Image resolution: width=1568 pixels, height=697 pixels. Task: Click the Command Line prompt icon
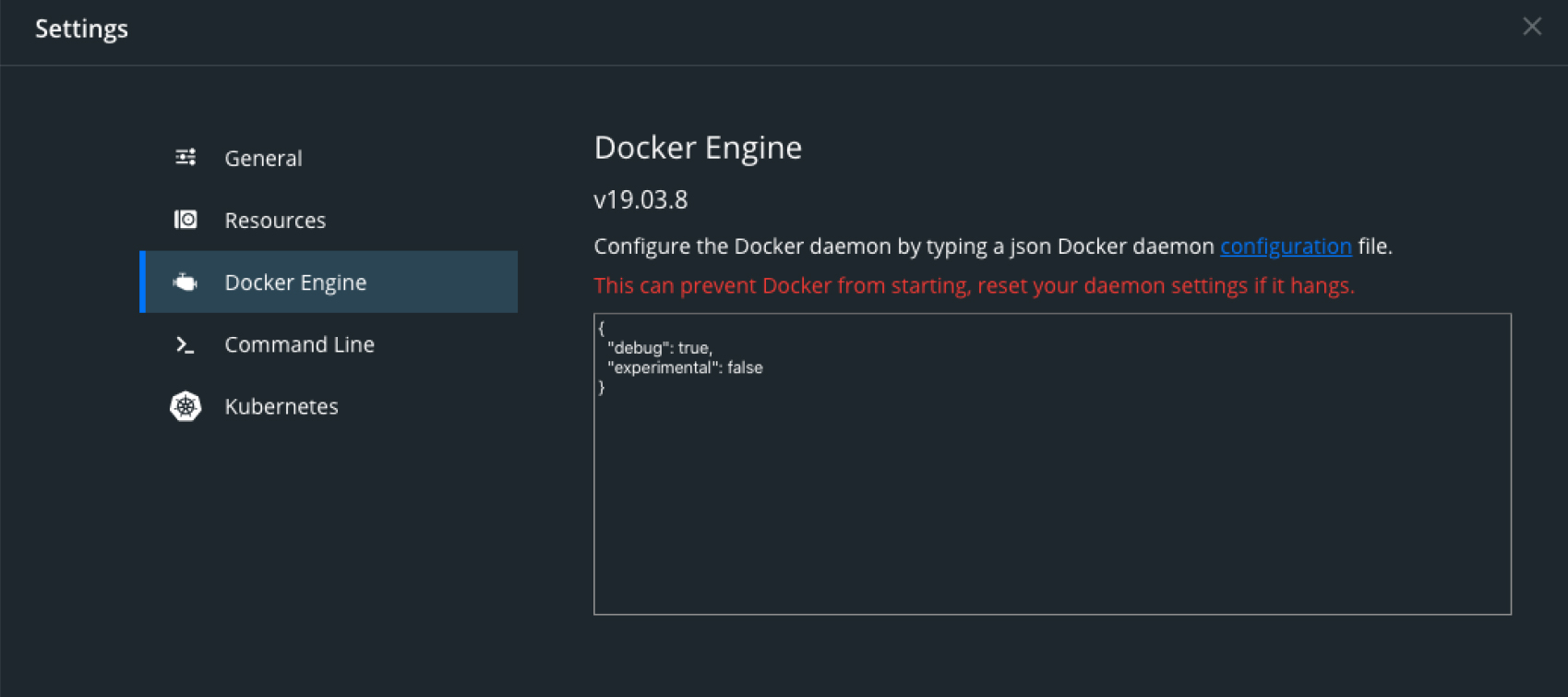(x=186, y=344)
